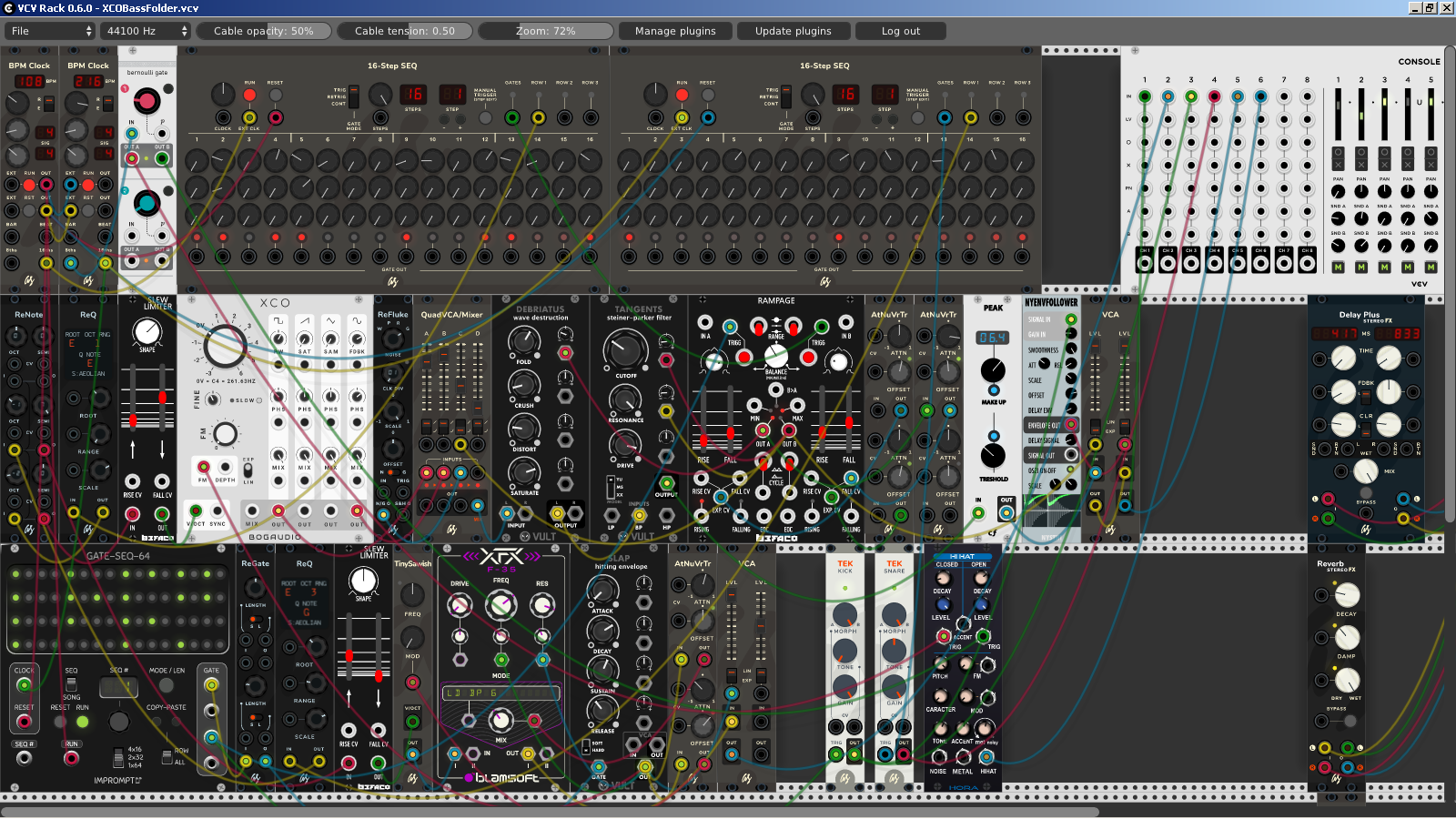Click the Update plugins button
Image resolution: width=1456 pixels, height=819 pixels.
pyautogui.click(x=794, y=31)
